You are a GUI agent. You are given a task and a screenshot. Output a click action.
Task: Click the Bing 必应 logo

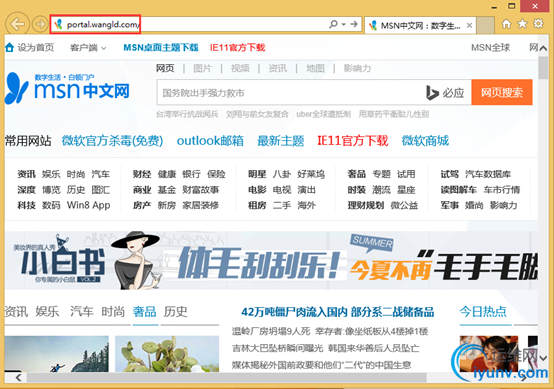click(x=445, y=93)
